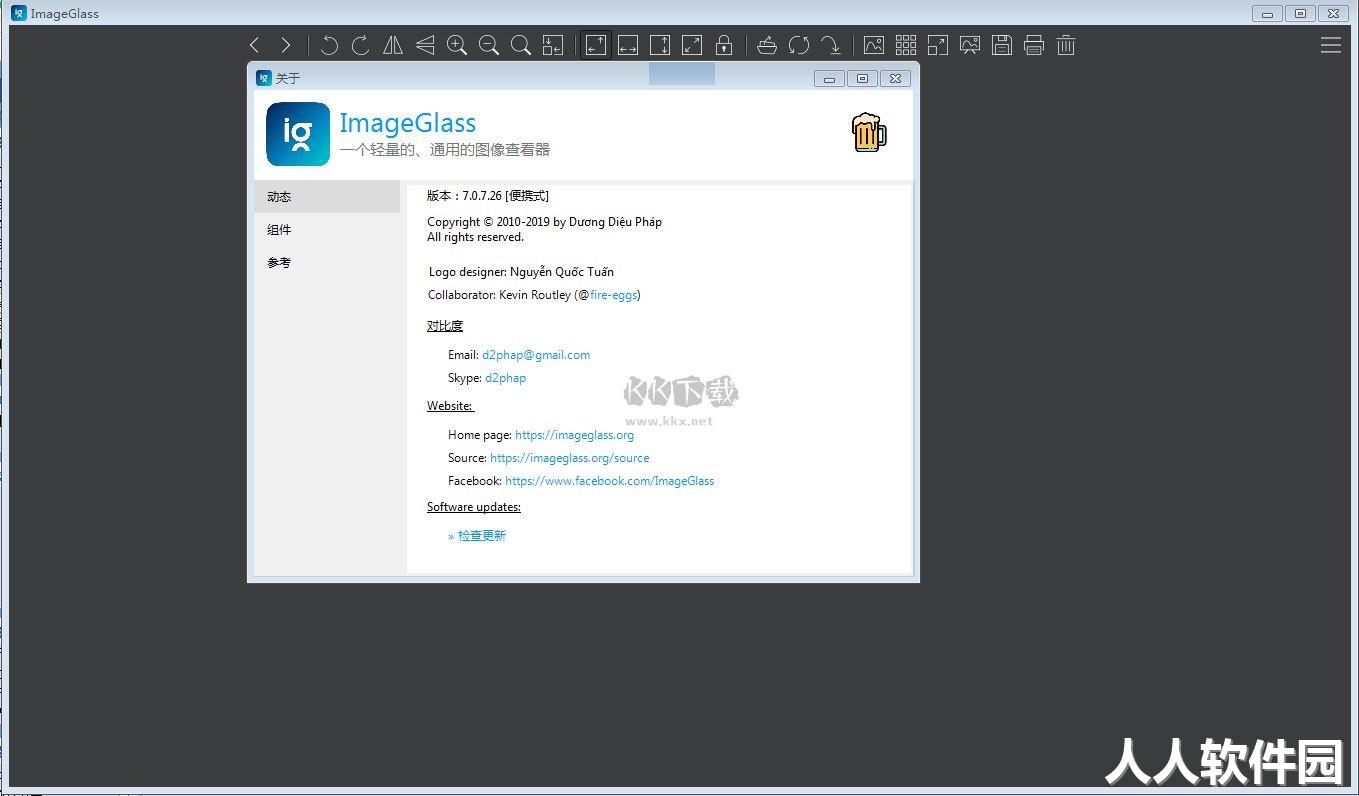Viewport: 1359px width, 796px height.
Task: Switch to the 组件 tab
Action: [x=327, y=230]
